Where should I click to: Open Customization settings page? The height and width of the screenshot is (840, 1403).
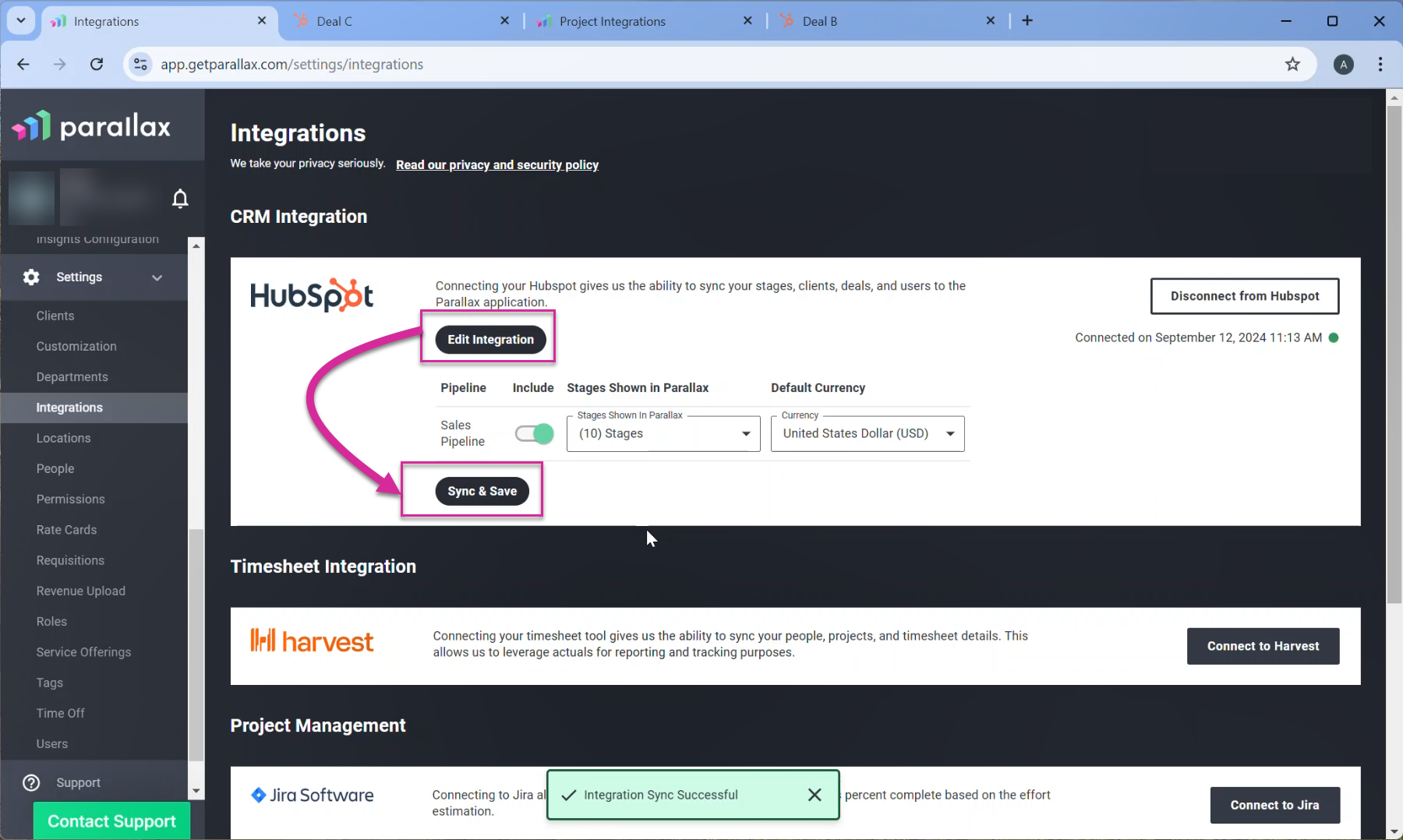(76, 346)
